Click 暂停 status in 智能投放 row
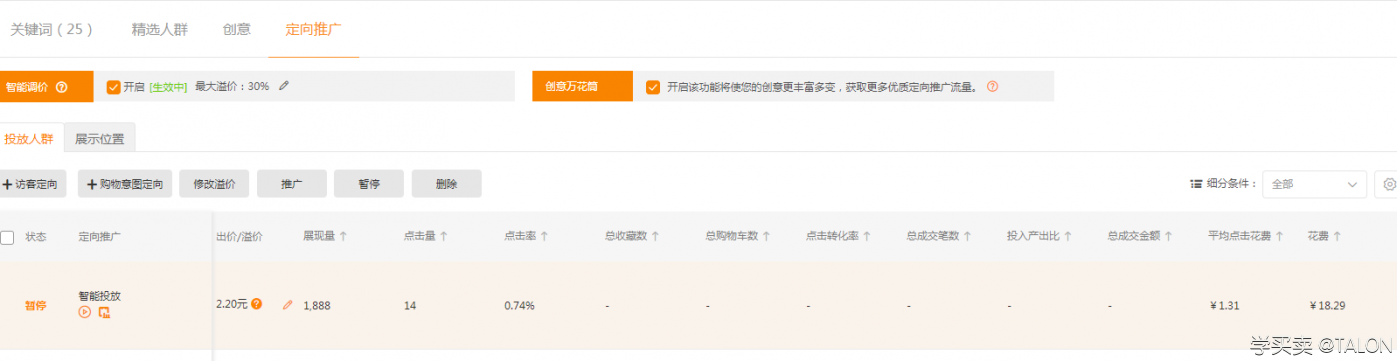The width and height of the screenshot is (1397, 361). (x=35, y=305)
